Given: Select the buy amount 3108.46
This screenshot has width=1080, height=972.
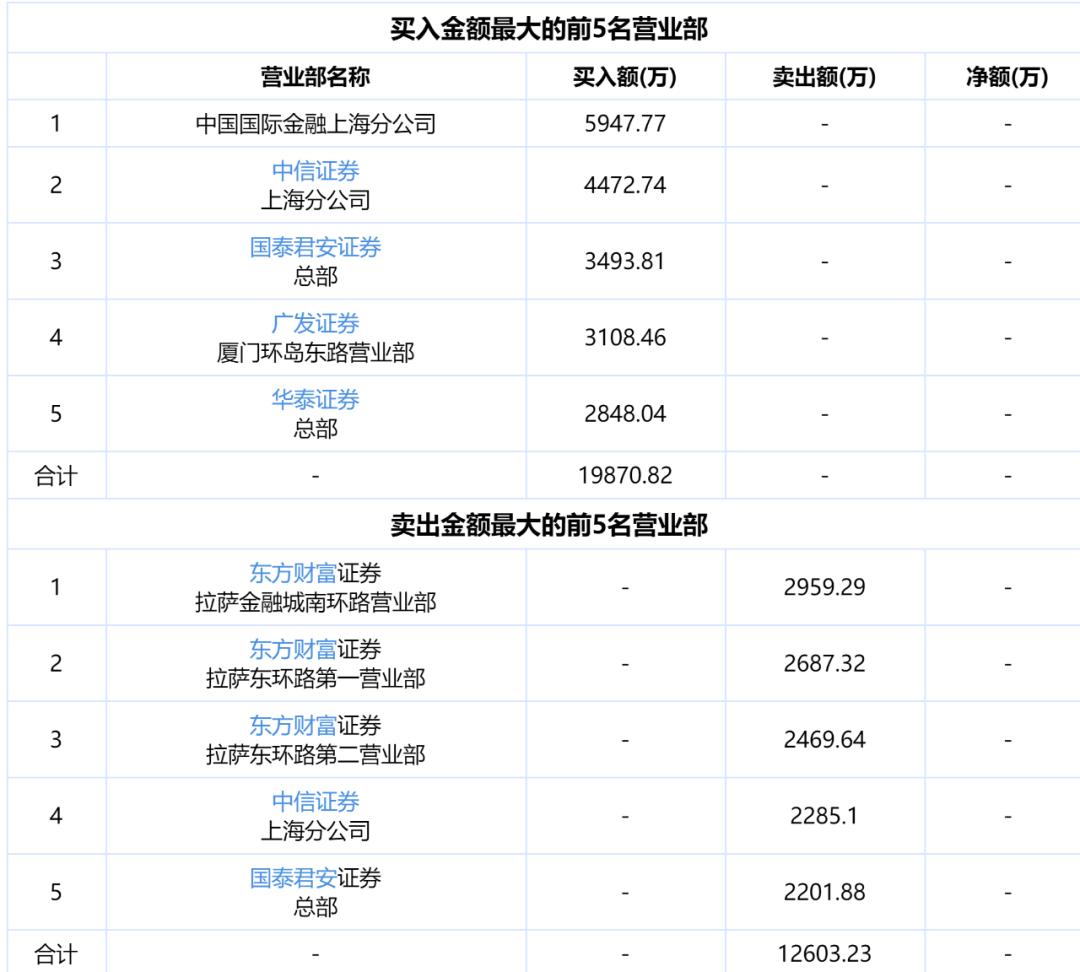Looking at the screenshot, I should coord(625,338).
